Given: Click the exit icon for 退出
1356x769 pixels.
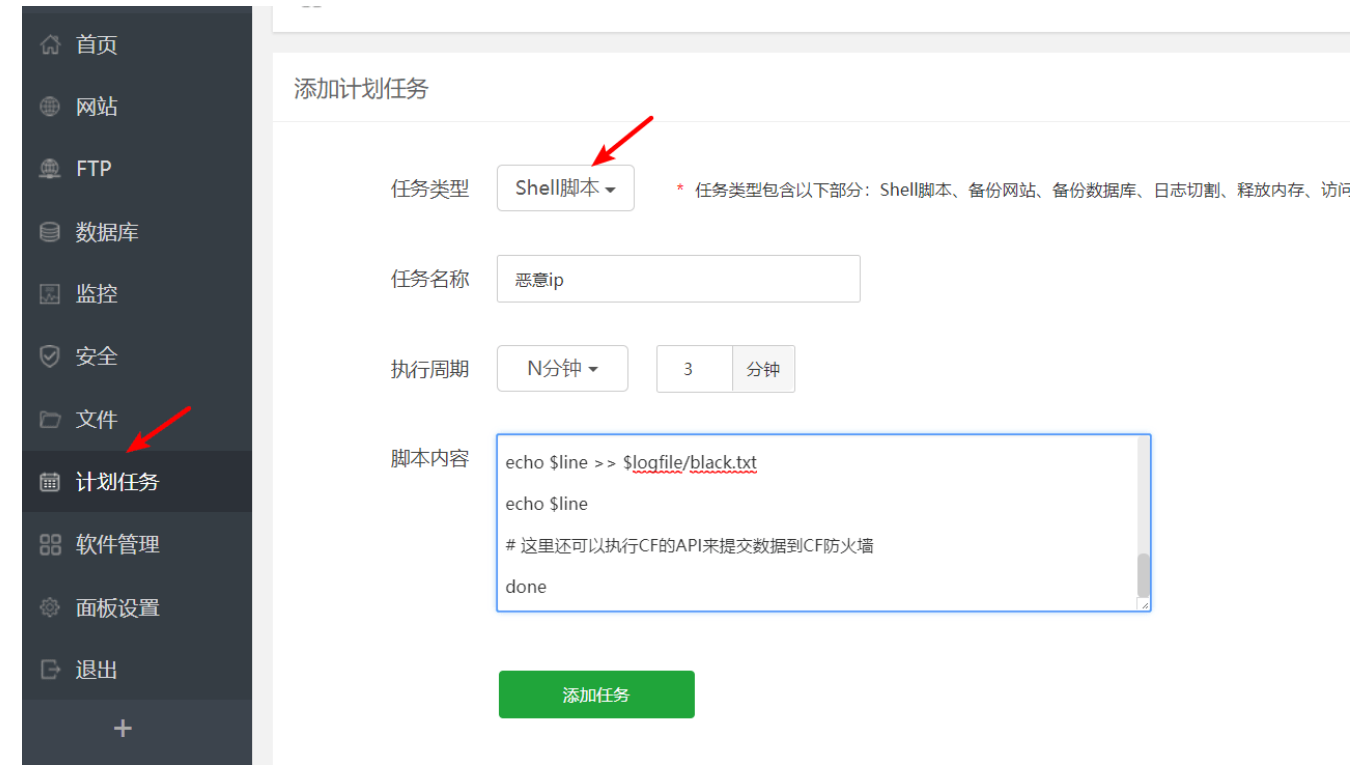Looking at the screenshot, I should pyautogui.click(x=50, y=670).
